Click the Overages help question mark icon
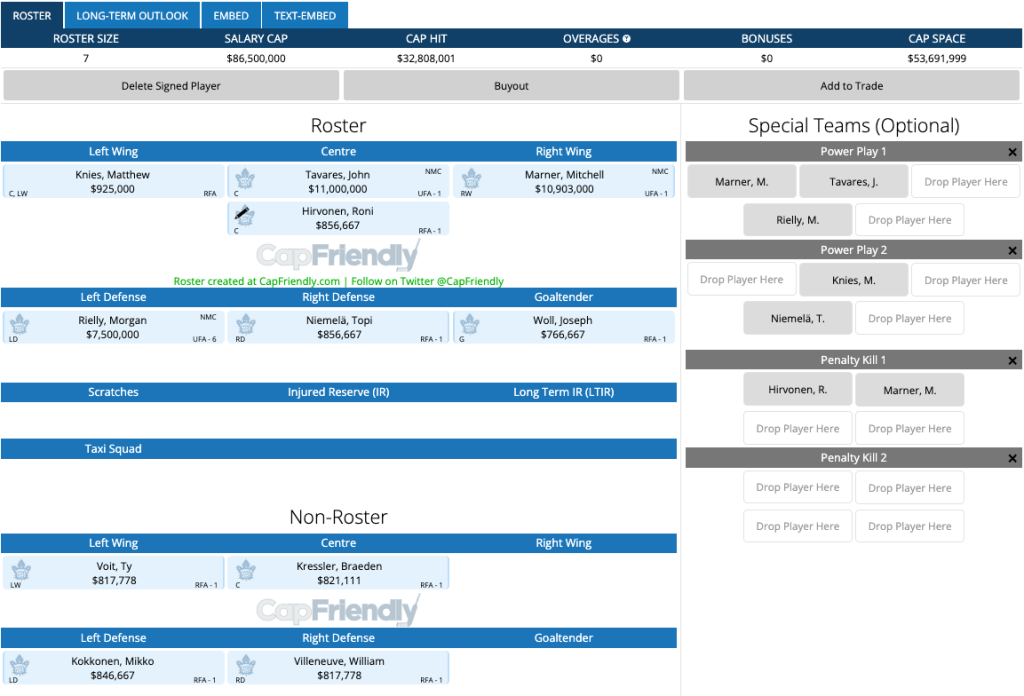1024x696 pixels. pyautogui.click(x=627, y=39)
